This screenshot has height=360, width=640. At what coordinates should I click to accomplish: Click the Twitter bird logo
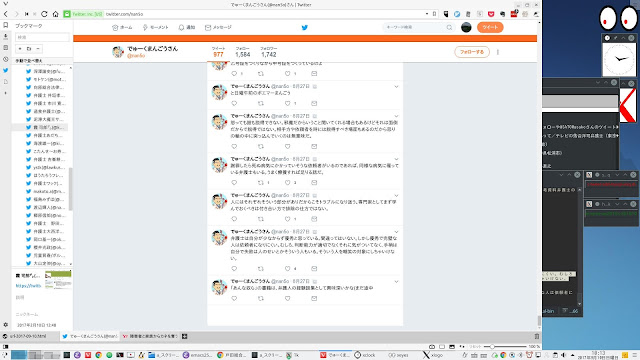[304, 27]
